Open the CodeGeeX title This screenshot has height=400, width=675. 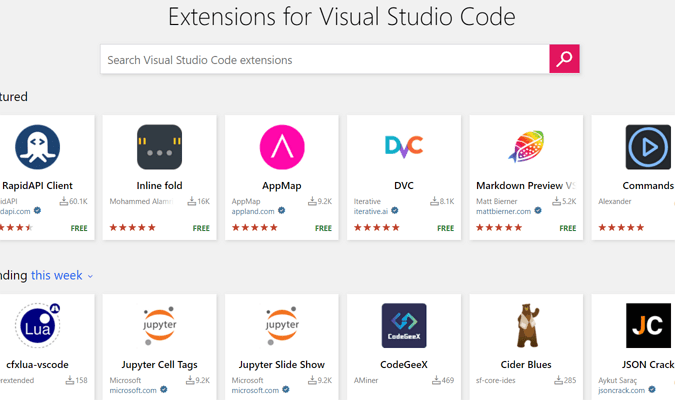click(x=404, y=365)
